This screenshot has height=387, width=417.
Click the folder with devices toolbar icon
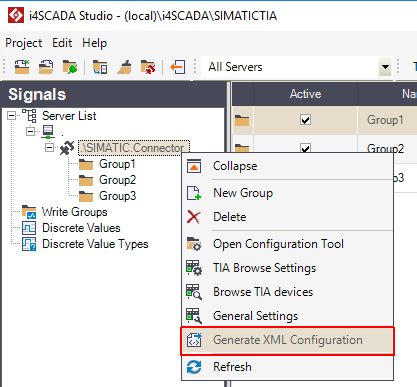(100, 67)
